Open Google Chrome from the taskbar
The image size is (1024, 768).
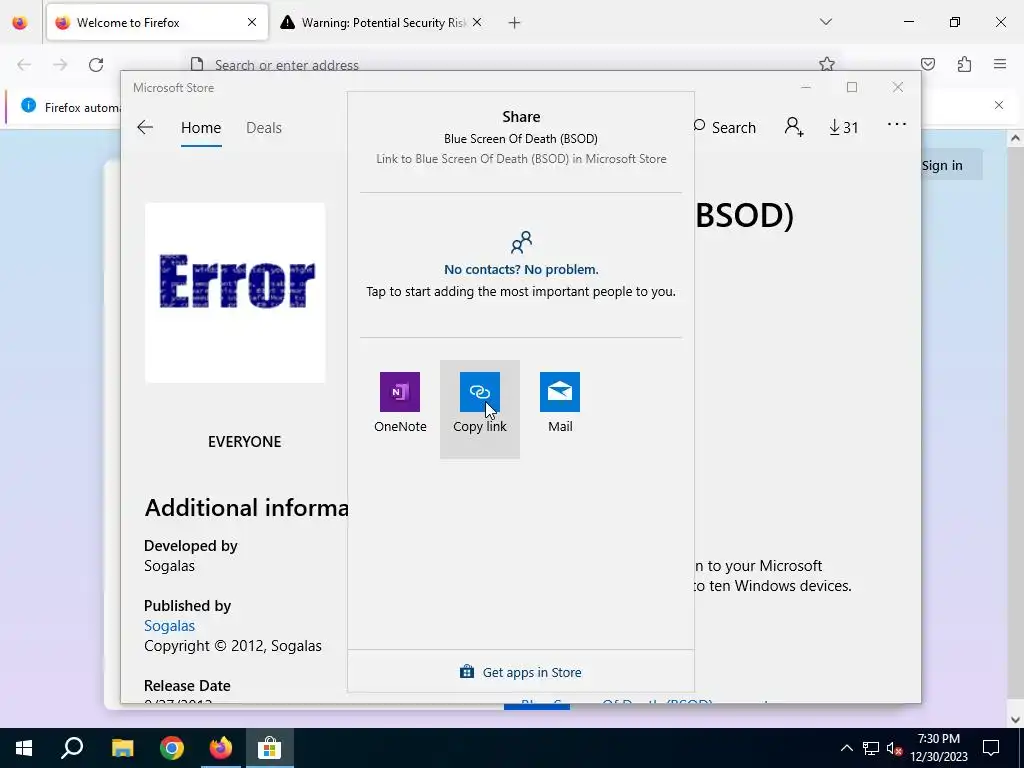click(172, 748)
